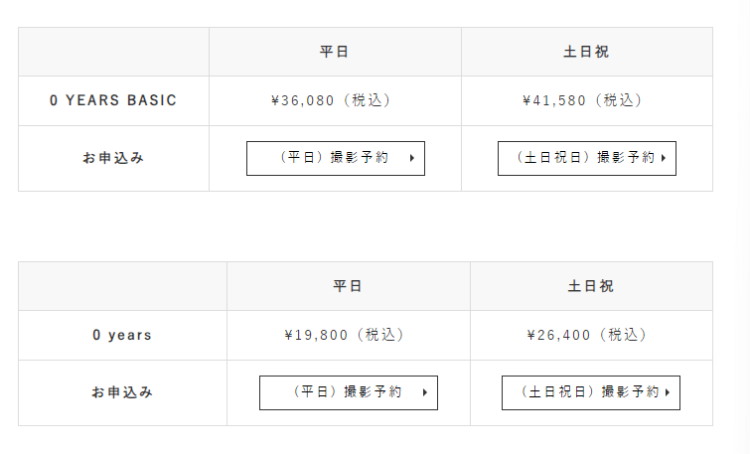Click 平日 header in the 0 YEARS BASIC table
750x454 pixels.
pos(334,52)
